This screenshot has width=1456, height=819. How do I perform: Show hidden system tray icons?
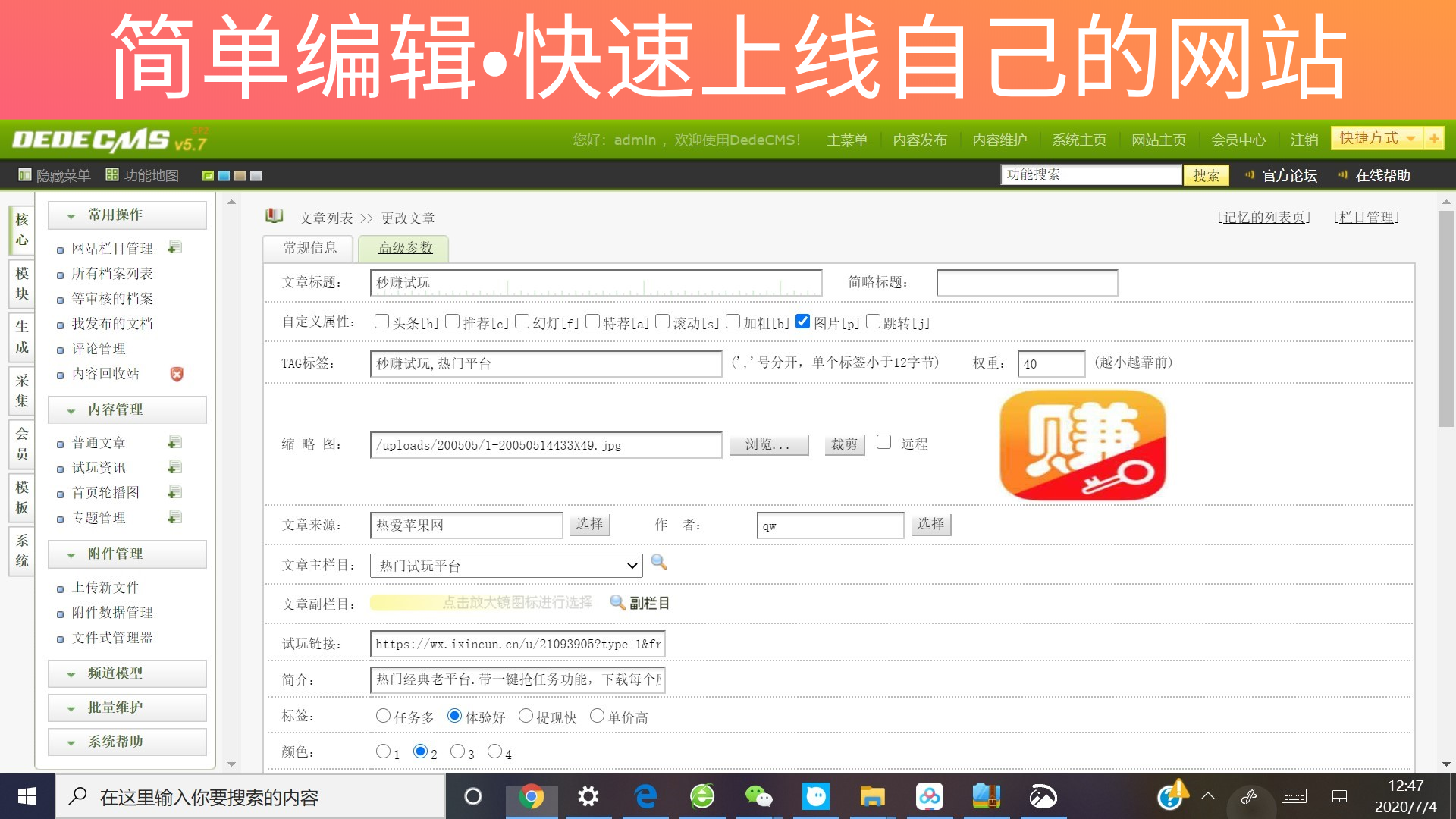pos(1208,796)
